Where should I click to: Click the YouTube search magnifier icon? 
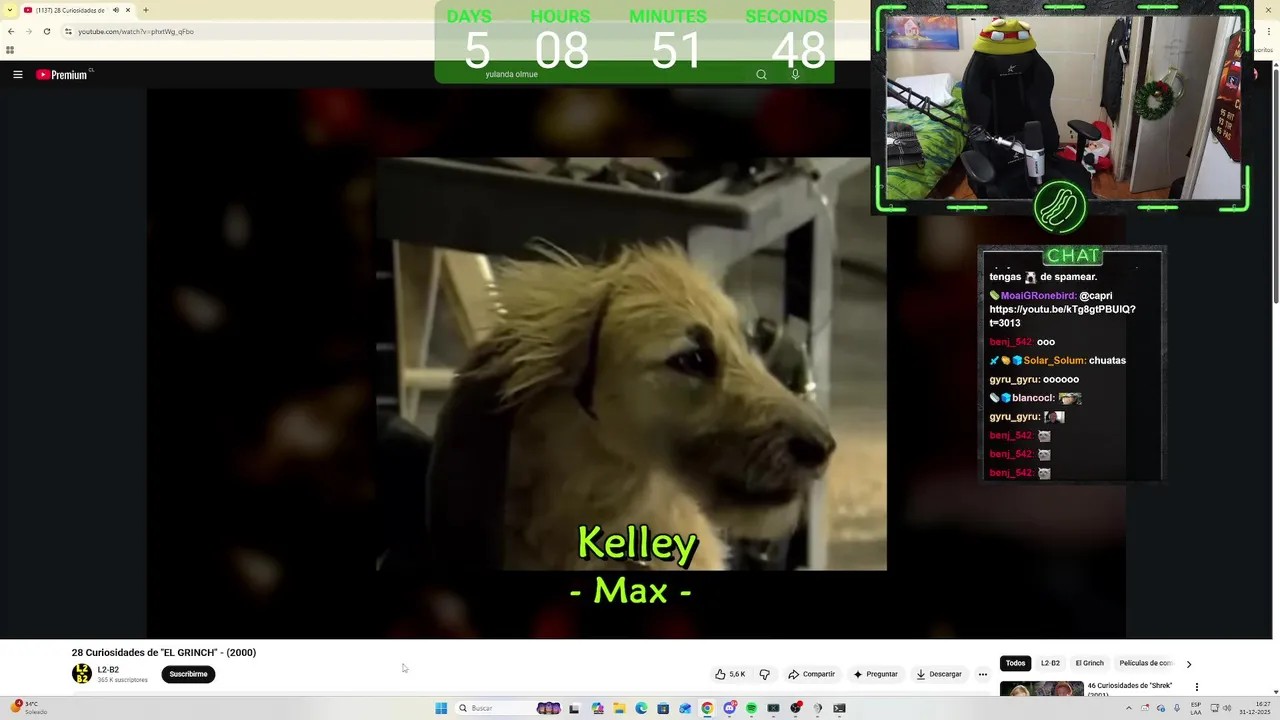761,74
